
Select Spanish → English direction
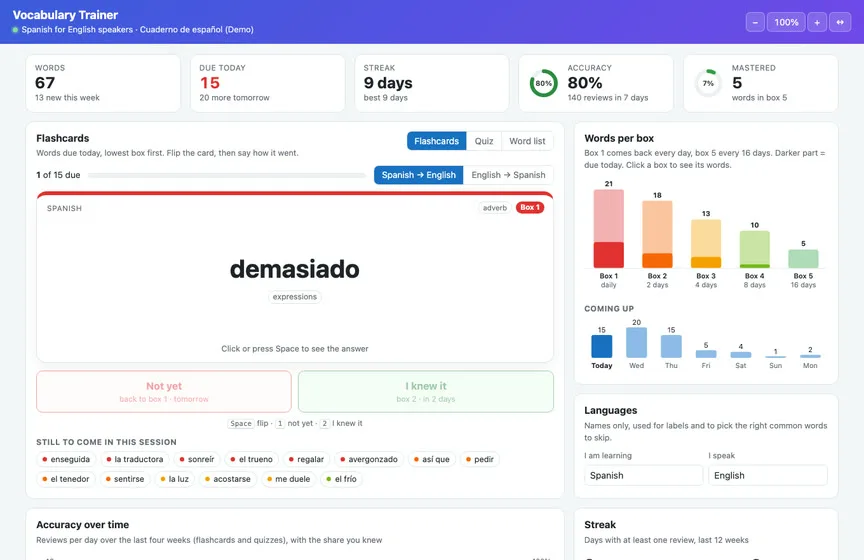coord(419,175)
